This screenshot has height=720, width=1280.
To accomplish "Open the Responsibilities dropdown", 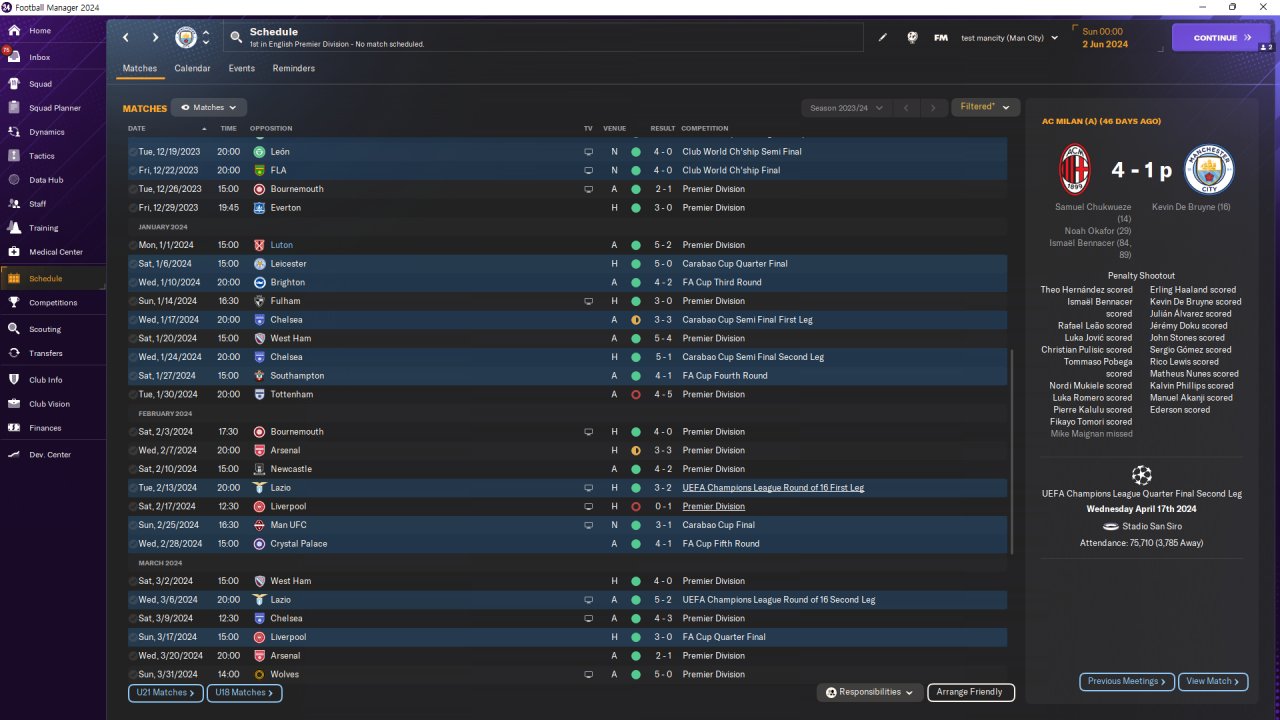I will pyautogui.click(x=869, y=692).
